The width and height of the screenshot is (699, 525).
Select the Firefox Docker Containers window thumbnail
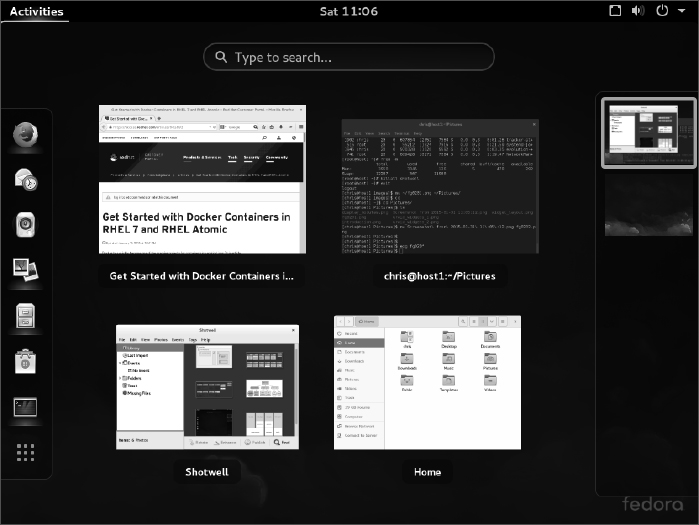click(202, 179)
